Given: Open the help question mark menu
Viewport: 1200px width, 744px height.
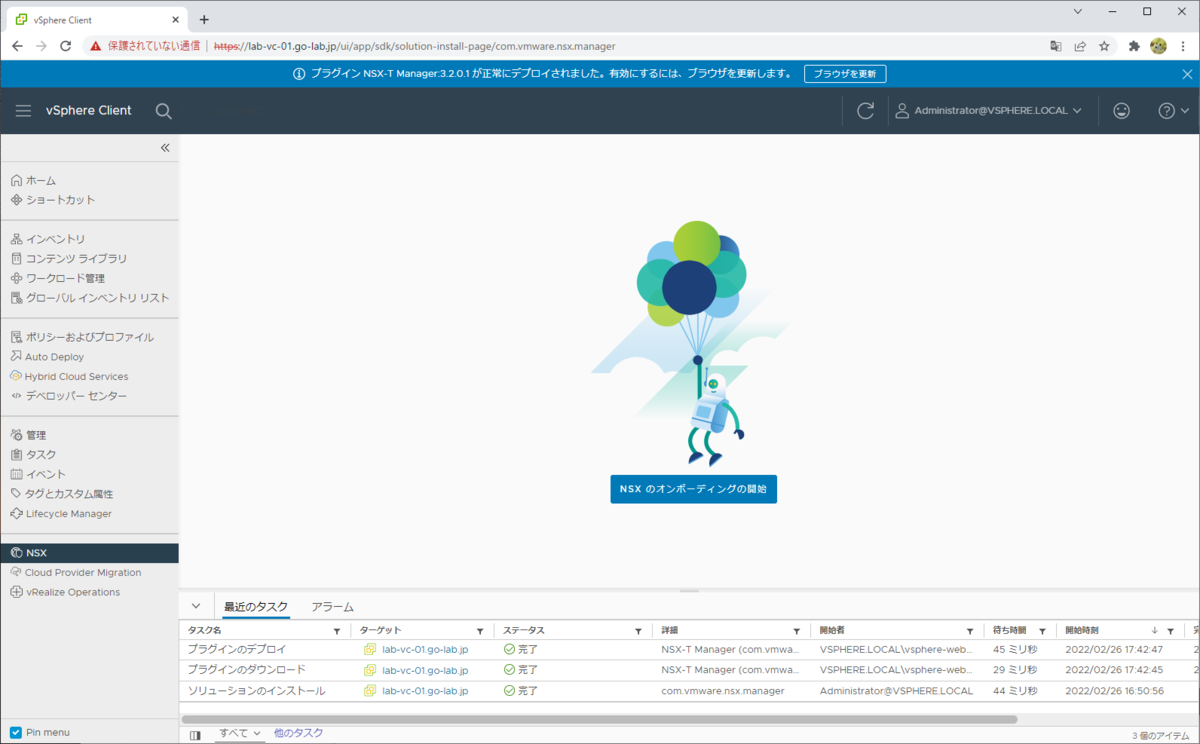Looking at the screenshot, I should point(1174,111).
